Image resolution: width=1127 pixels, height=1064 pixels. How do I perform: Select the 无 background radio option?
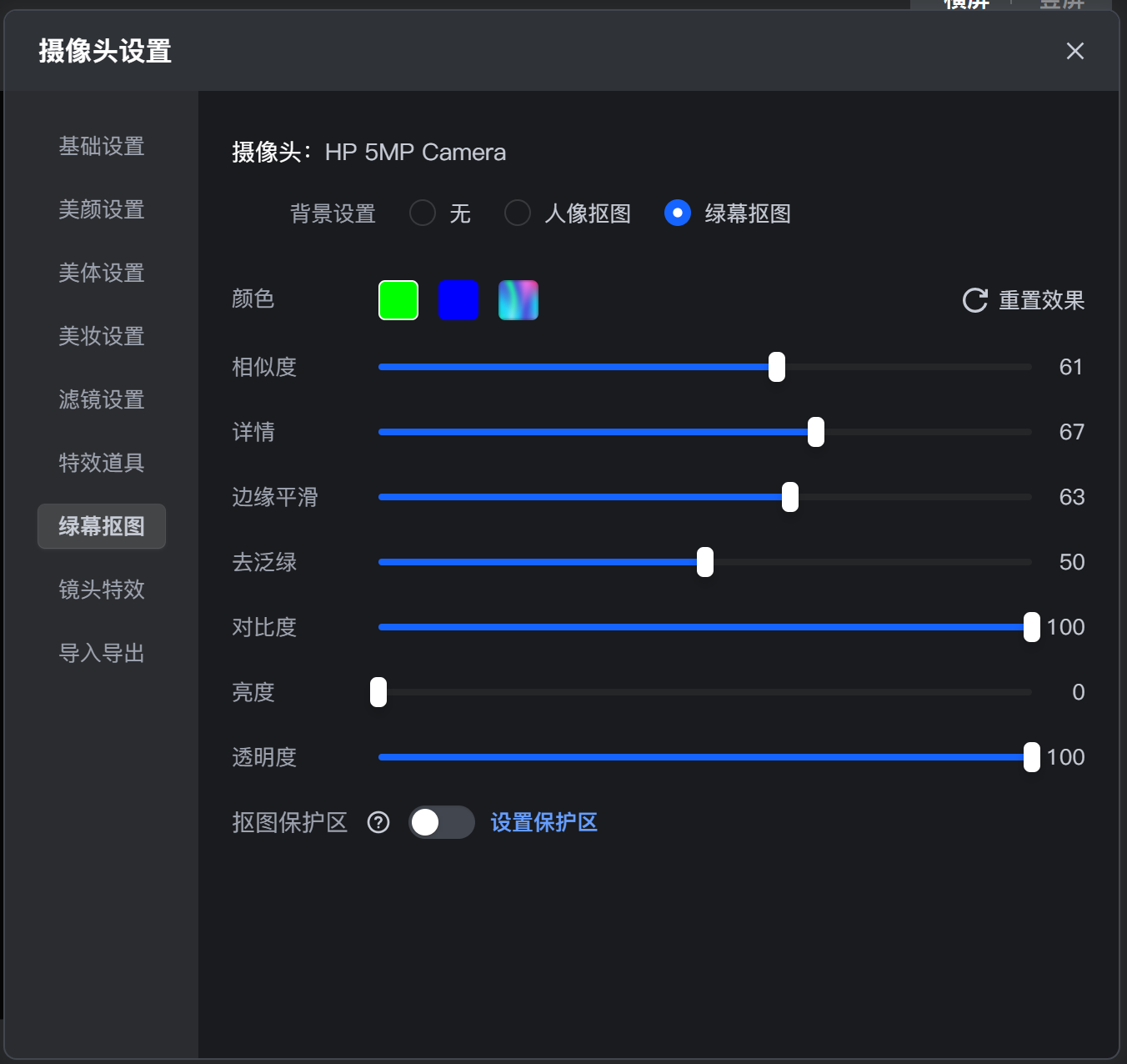tap(423, 213)
